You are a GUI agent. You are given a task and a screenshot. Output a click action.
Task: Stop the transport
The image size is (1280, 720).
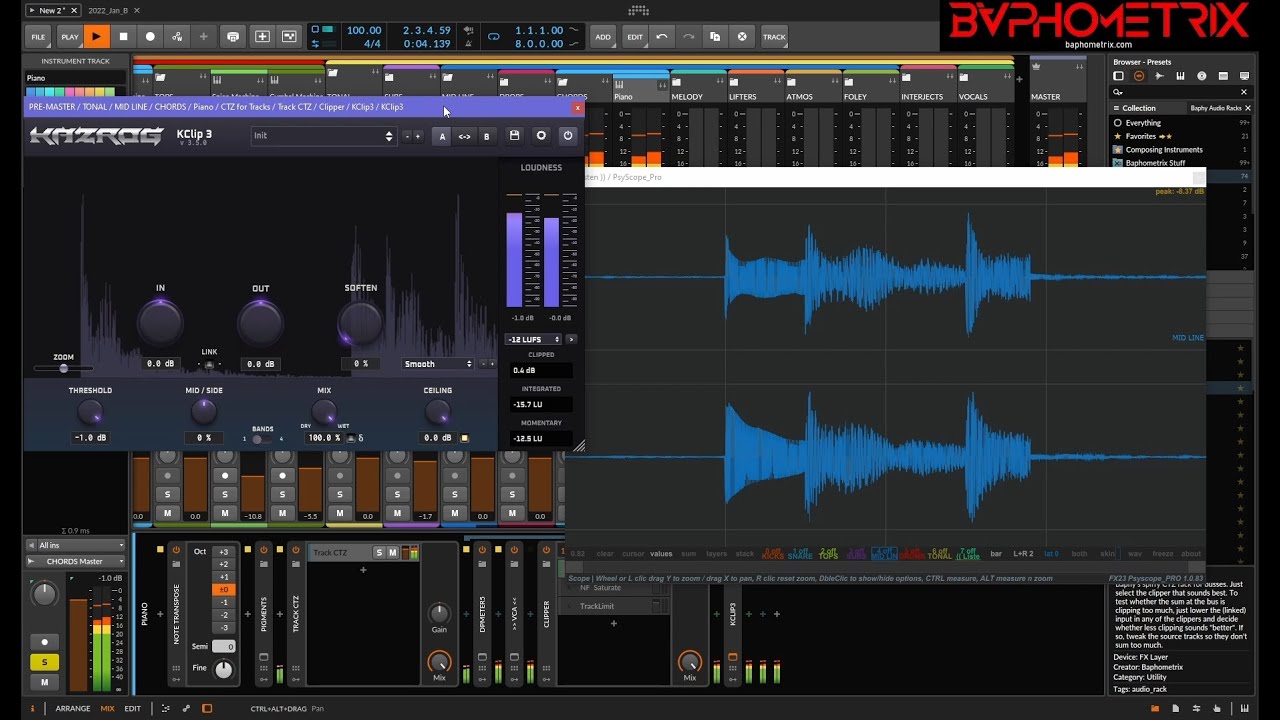(x=123, y=37)
